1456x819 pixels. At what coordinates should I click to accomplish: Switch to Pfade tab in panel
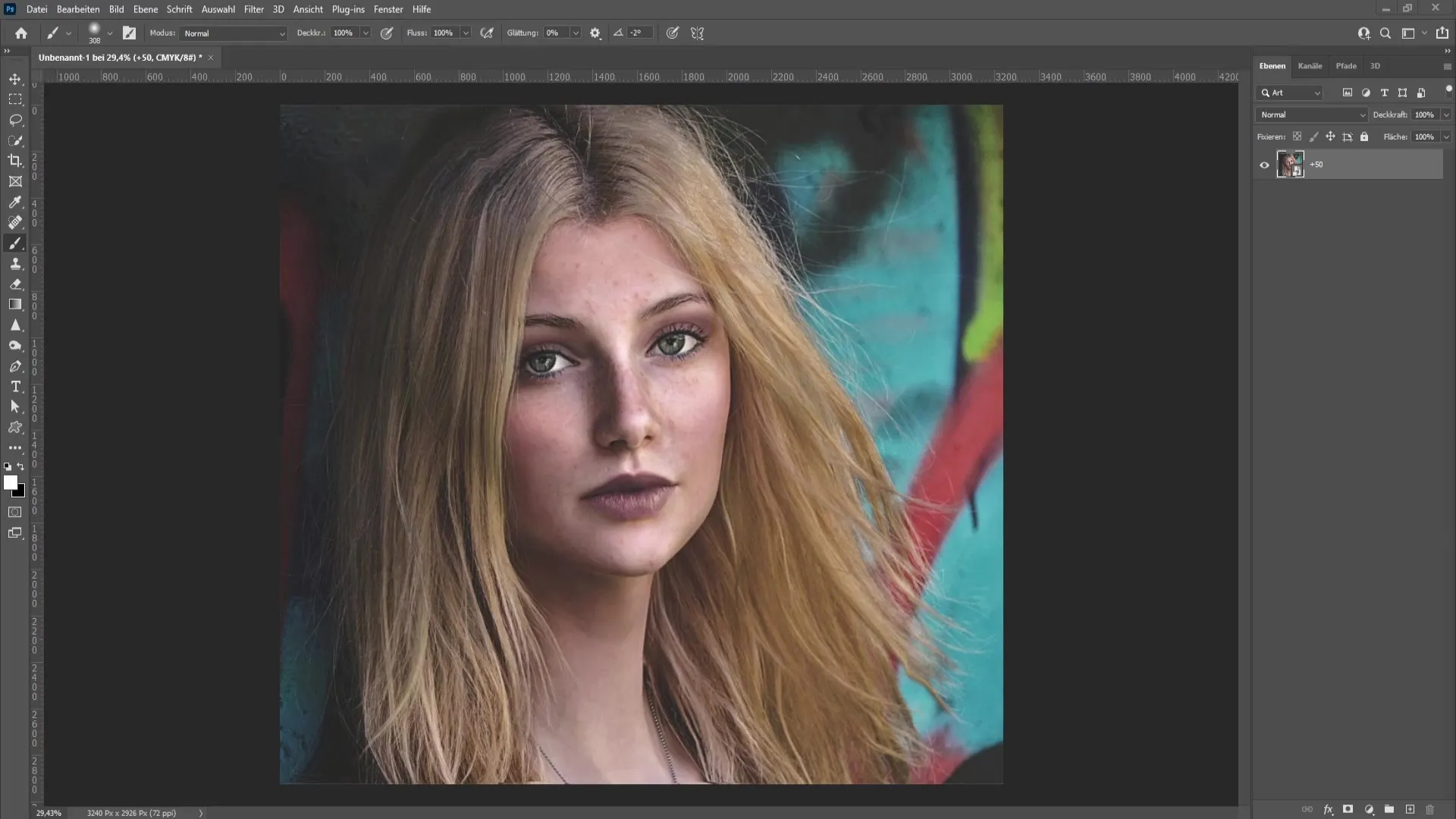[1346, 65]
